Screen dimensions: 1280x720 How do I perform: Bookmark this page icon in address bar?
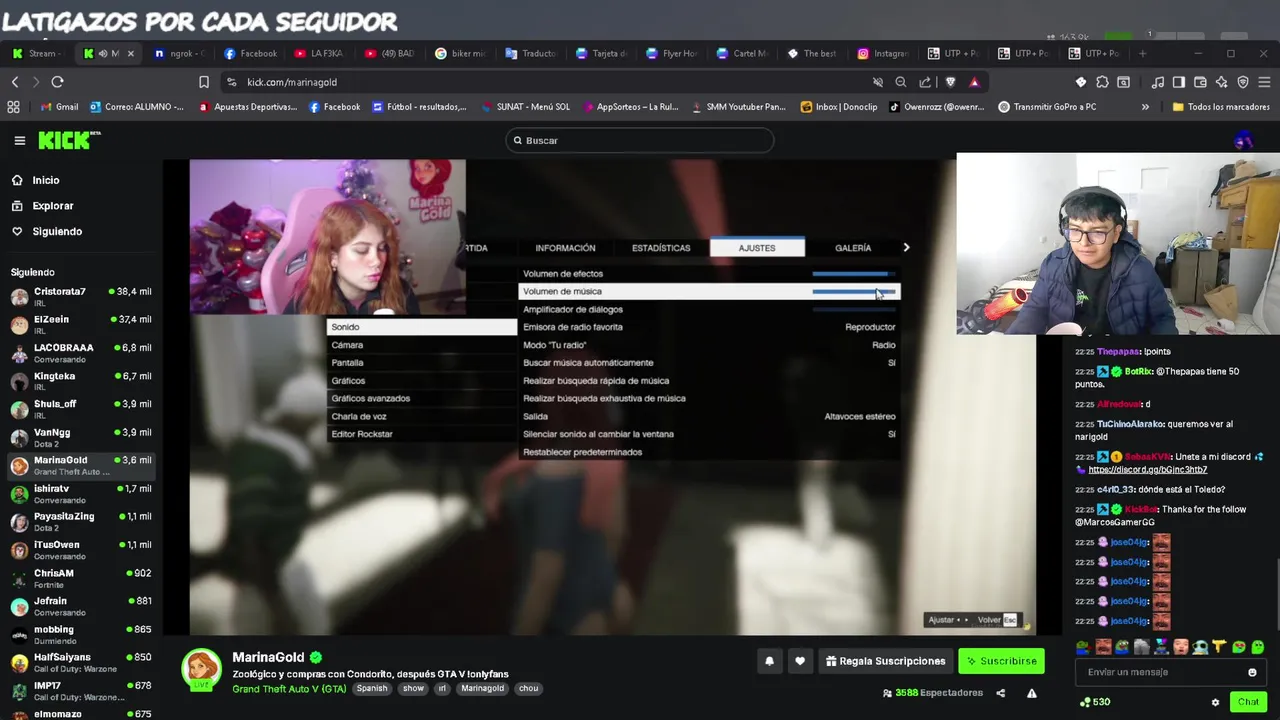pyautogui.click(x=204, y=82)
